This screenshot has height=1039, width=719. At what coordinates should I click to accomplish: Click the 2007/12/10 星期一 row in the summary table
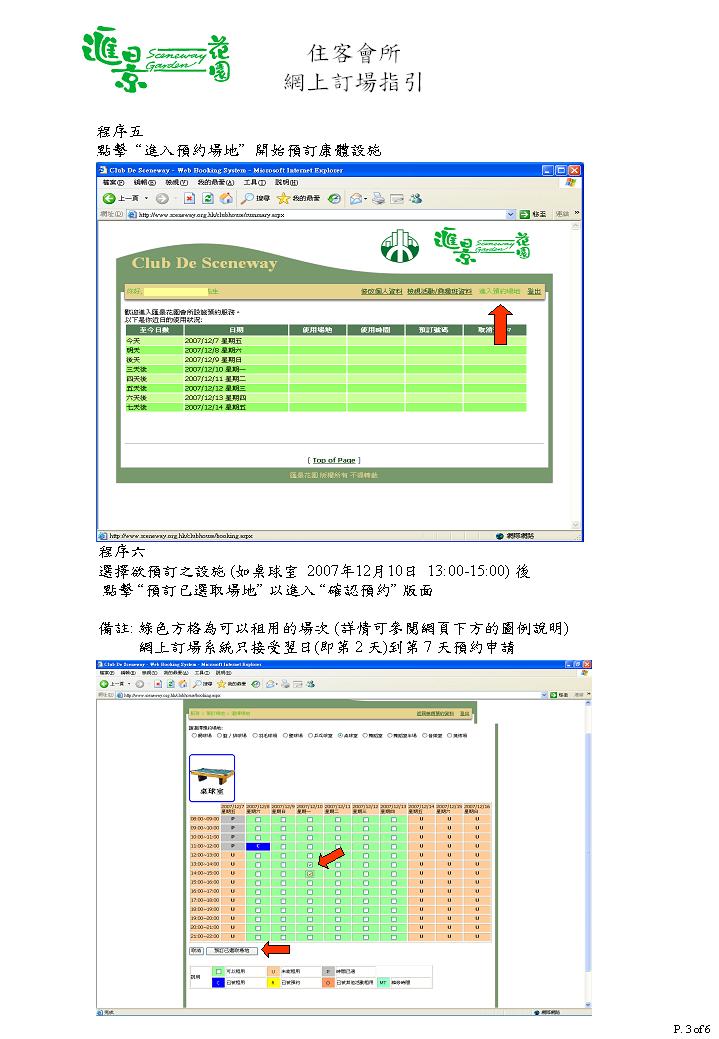click(326, 369)
